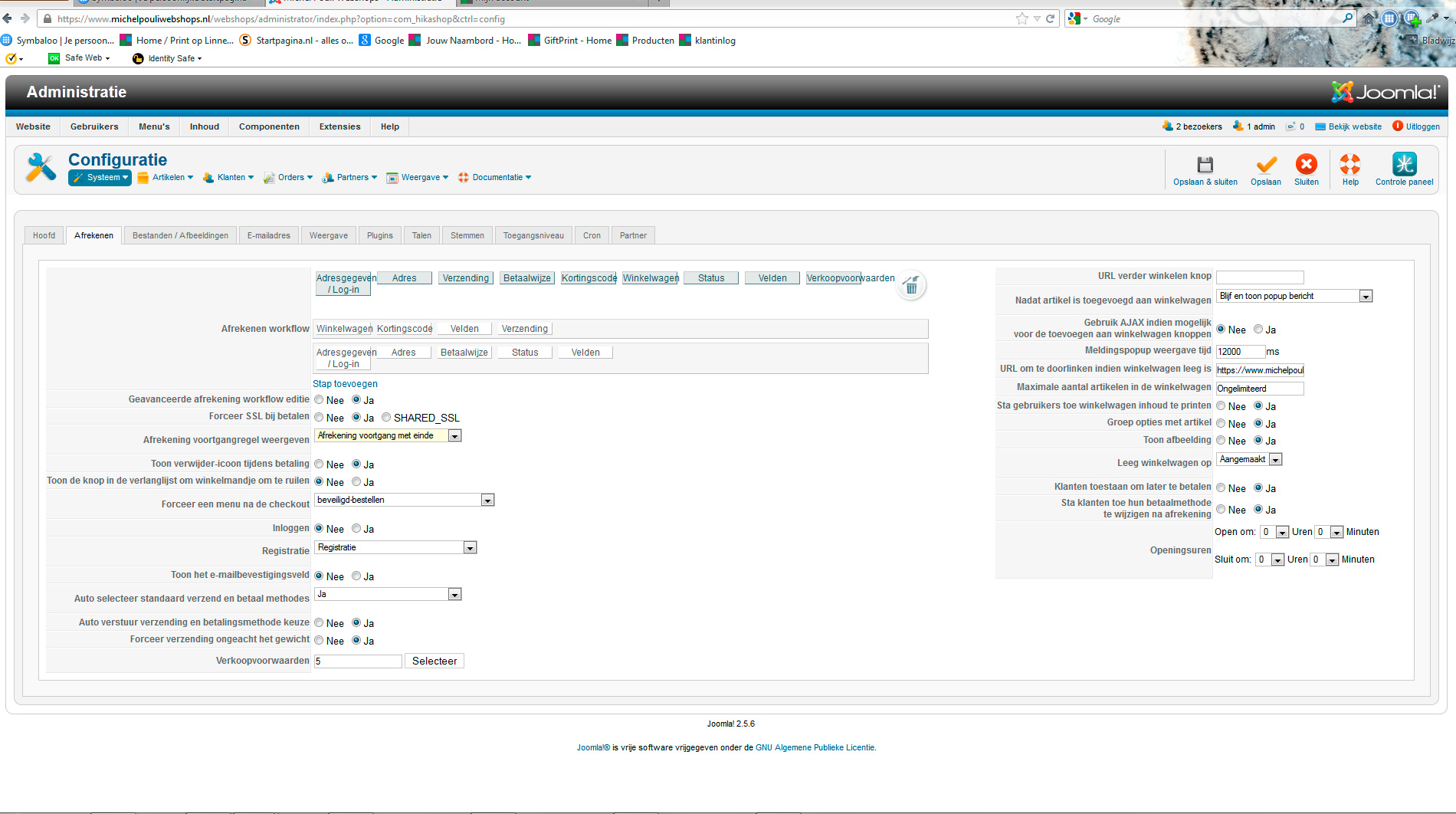The image size is (1456, 814).
Task: Click the bookmark star in the address bar
Action: click(x=1021, y=18)
